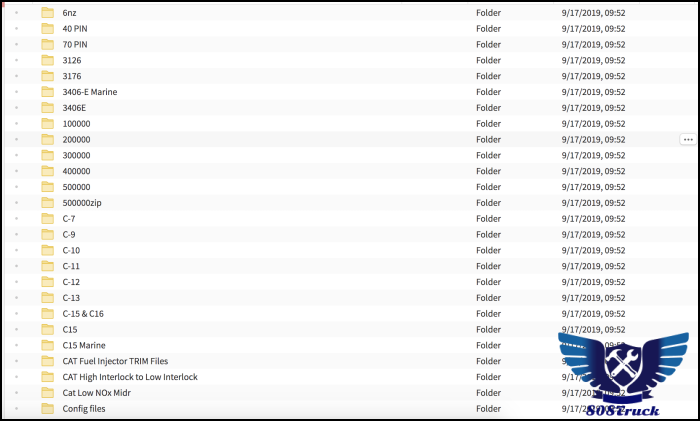Open the 3406-E Marine folder
The image size is (700, 421).
click(89, 92)
